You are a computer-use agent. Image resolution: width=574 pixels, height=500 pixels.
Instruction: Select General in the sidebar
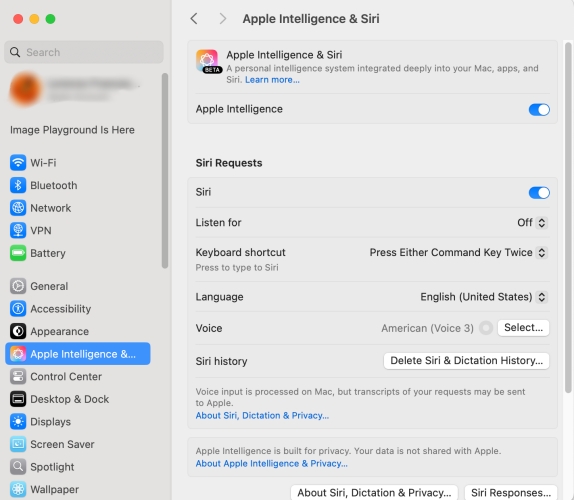pyautogui.click(x=78, y=286)
